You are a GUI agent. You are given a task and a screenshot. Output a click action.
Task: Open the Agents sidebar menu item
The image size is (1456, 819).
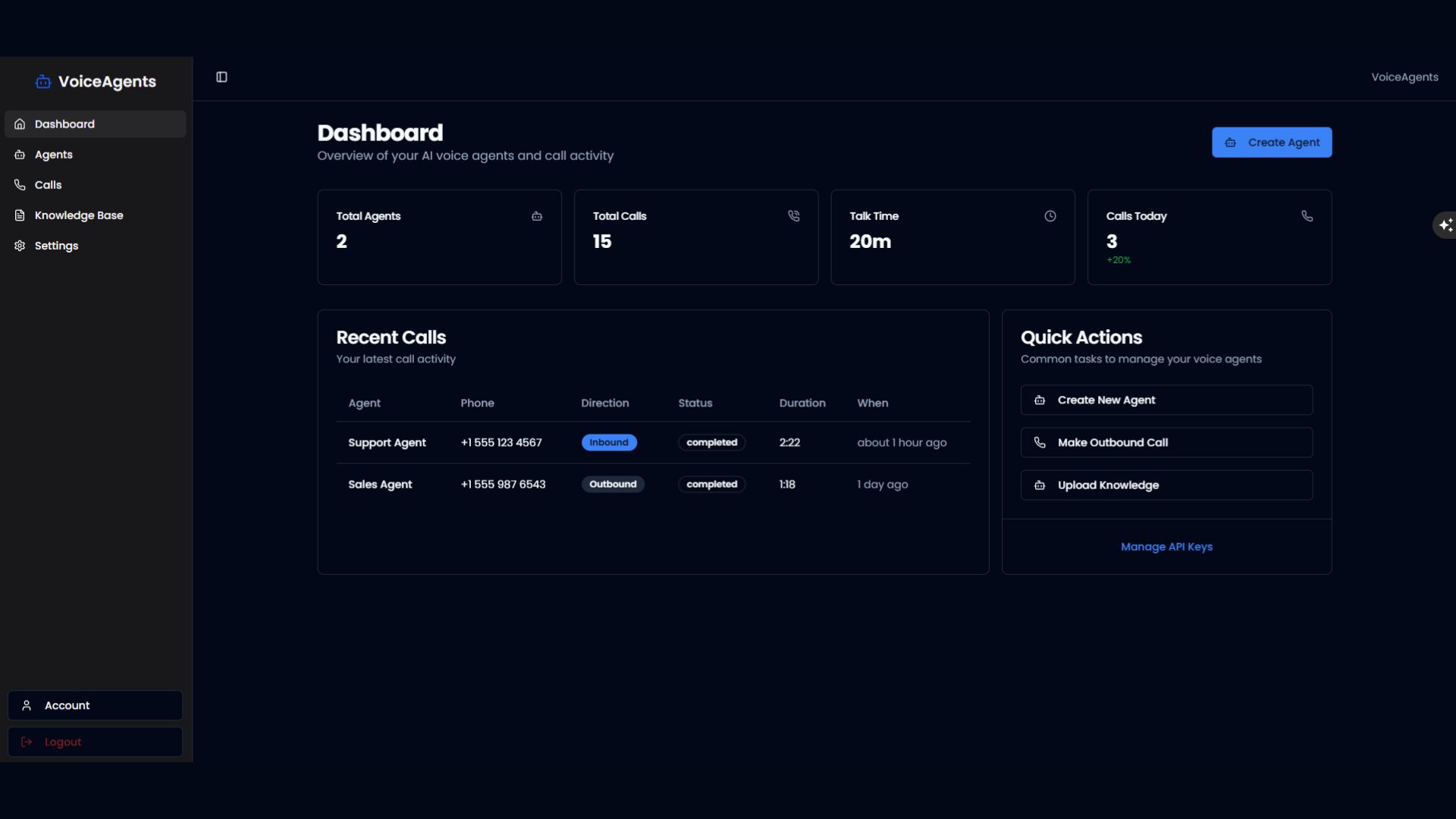(x=54, y=155)
